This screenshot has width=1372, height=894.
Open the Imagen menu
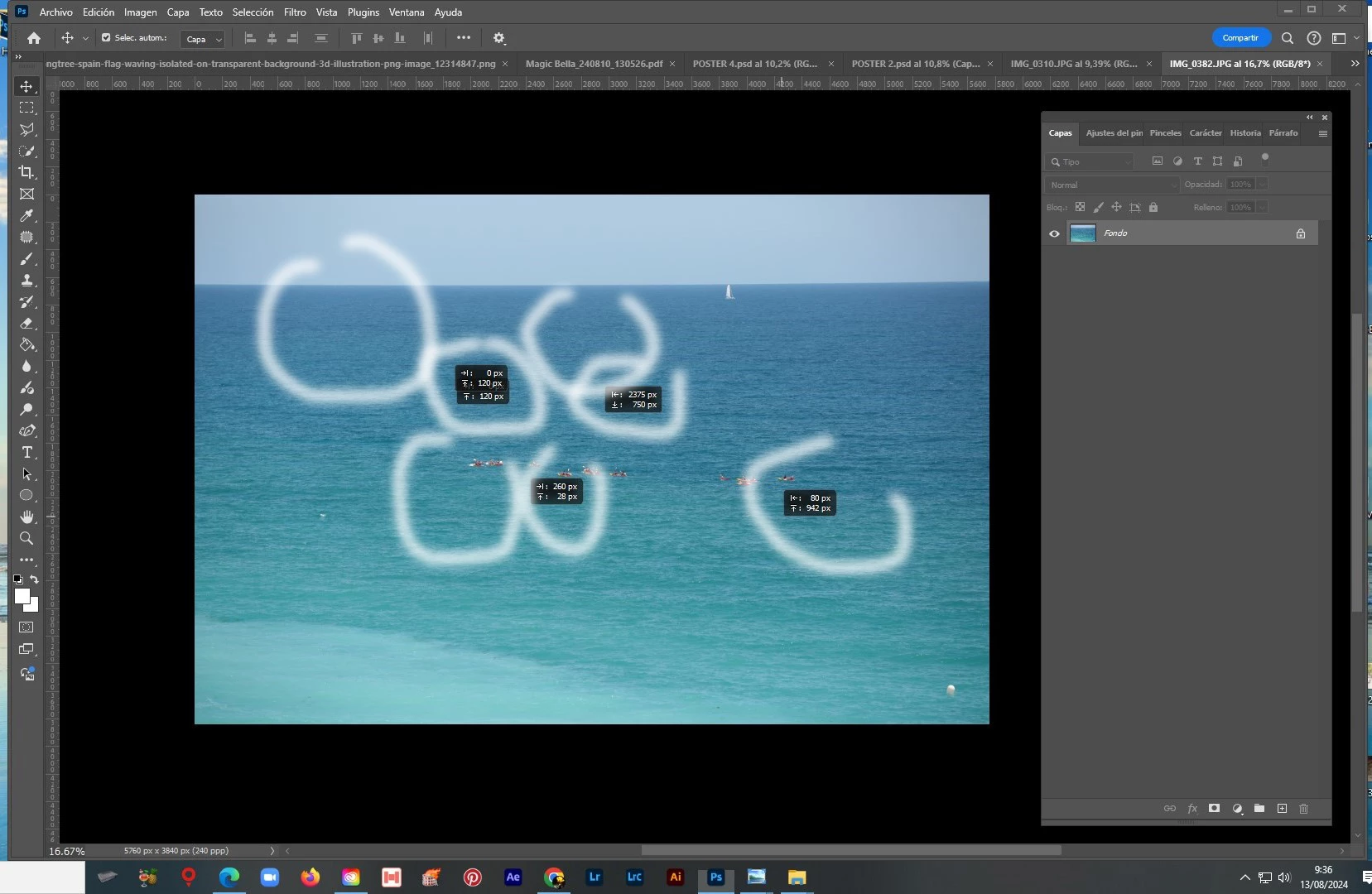pyautogui.click(x=140, y=12)
